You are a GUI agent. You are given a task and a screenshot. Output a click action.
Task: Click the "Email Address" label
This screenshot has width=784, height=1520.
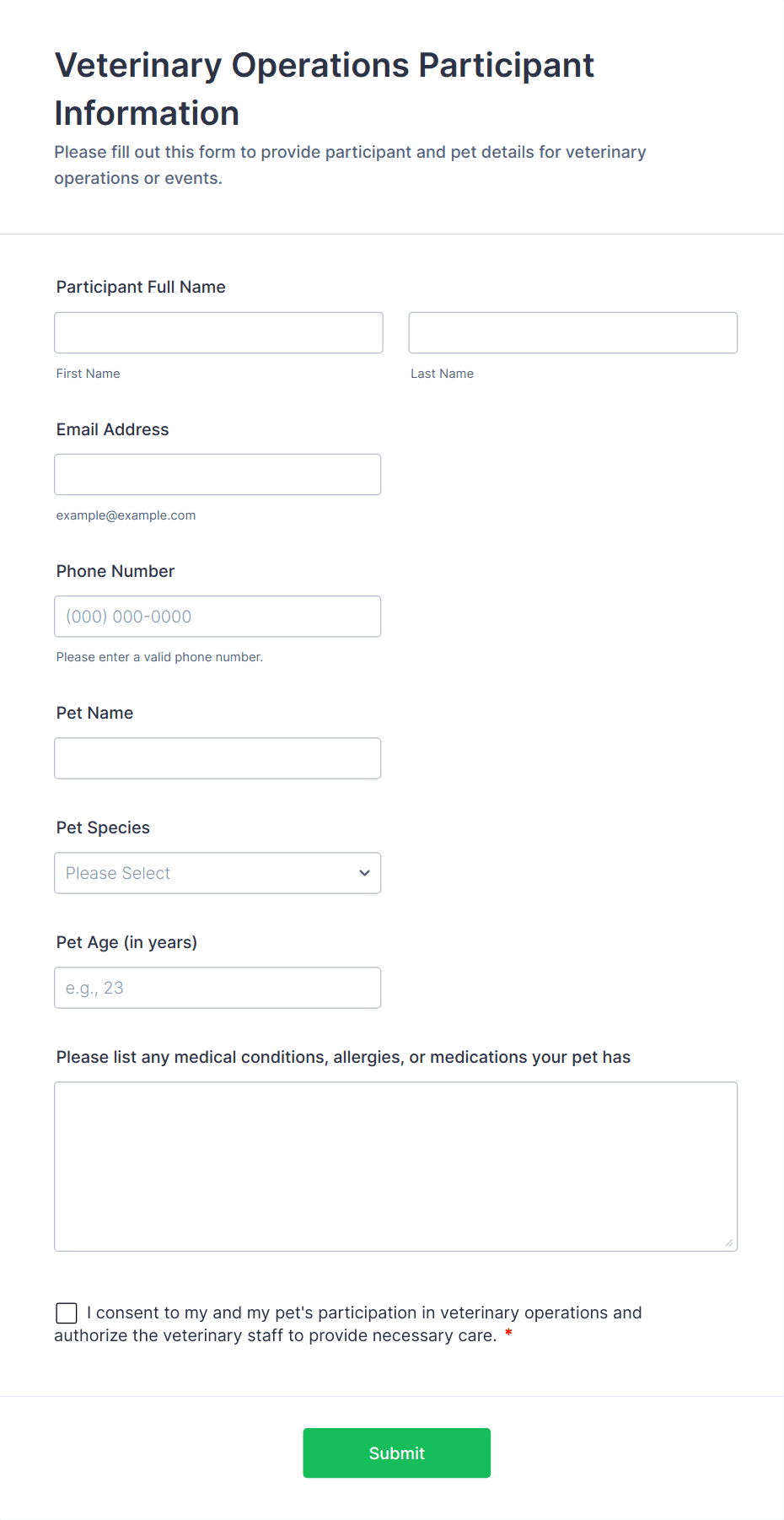pyautogui.click(x=112, y=429)
